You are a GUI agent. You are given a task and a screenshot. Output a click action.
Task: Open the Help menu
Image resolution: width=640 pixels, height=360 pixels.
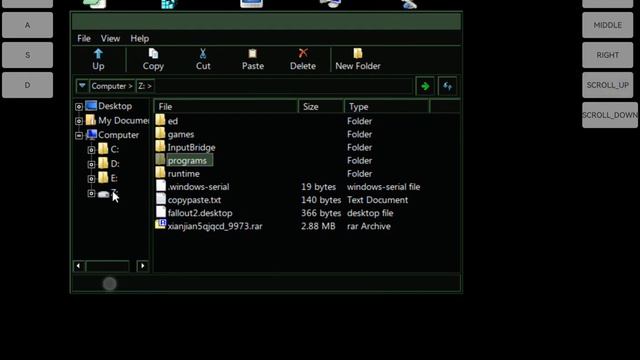pos(140,38)
